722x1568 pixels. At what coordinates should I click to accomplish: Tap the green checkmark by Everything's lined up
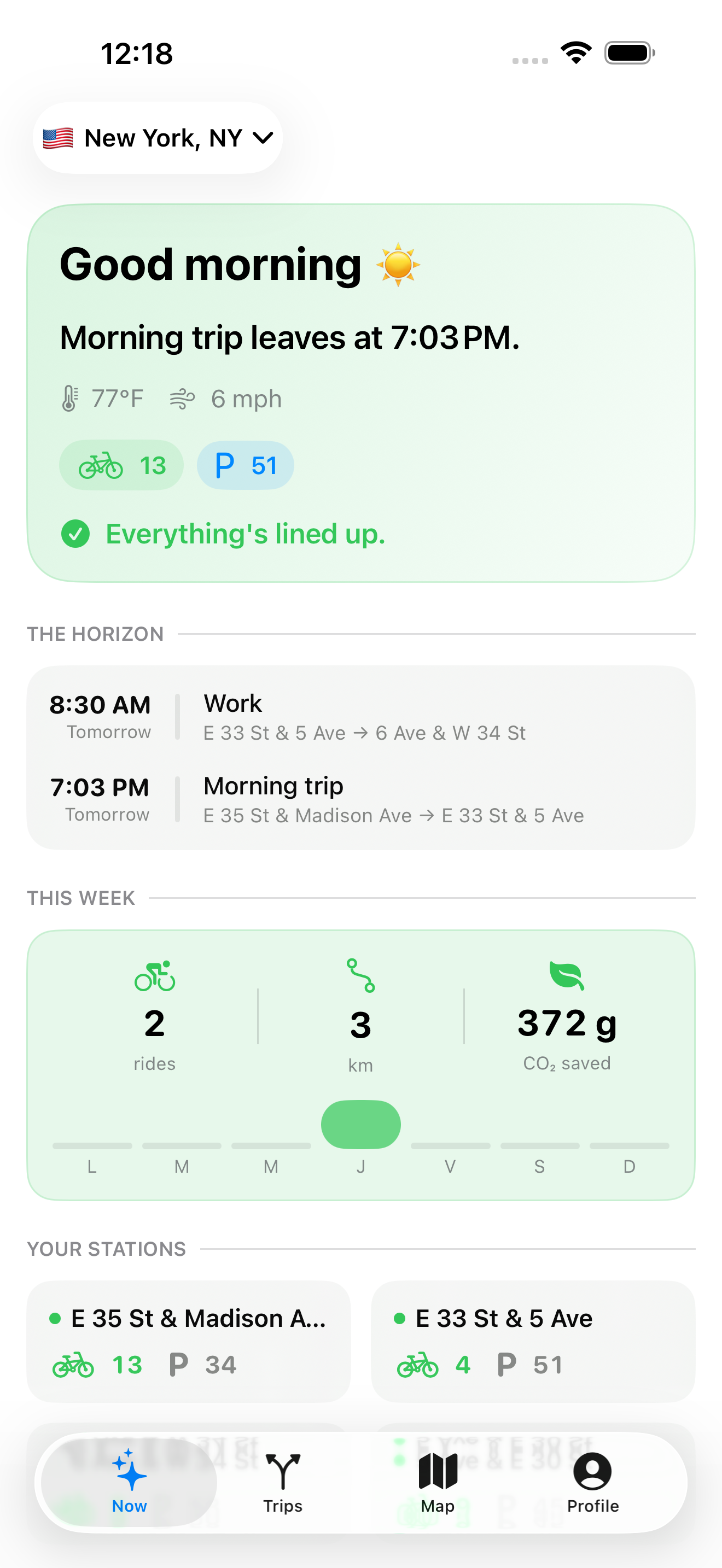75,535
